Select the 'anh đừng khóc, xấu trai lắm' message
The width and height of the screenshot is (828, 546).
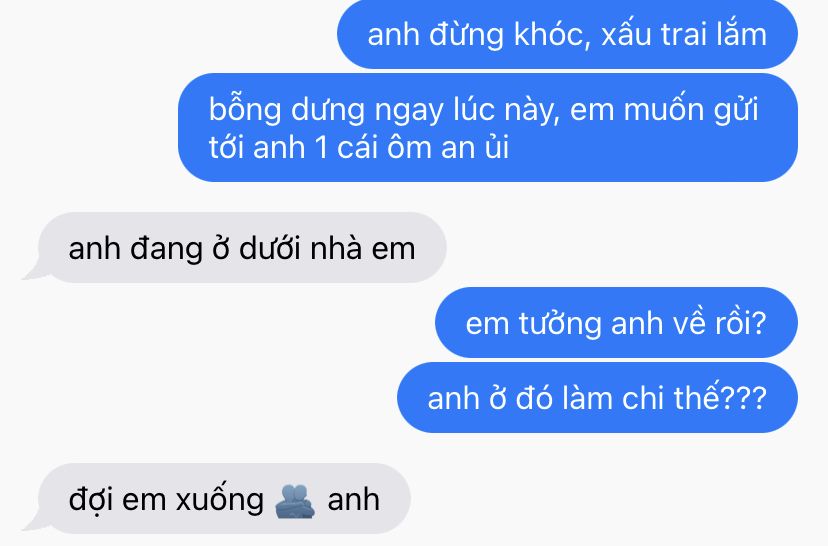tap(567, 34)
